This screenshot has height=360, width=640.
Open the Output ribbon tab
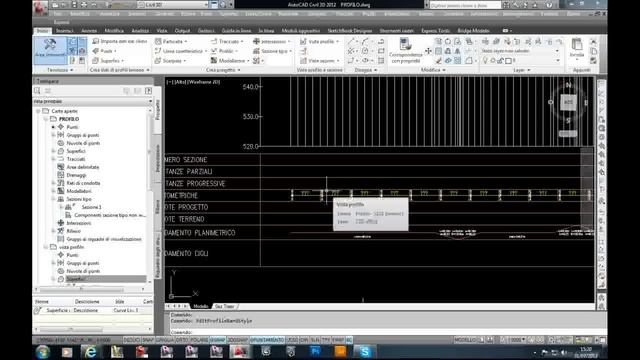[182, 31]
